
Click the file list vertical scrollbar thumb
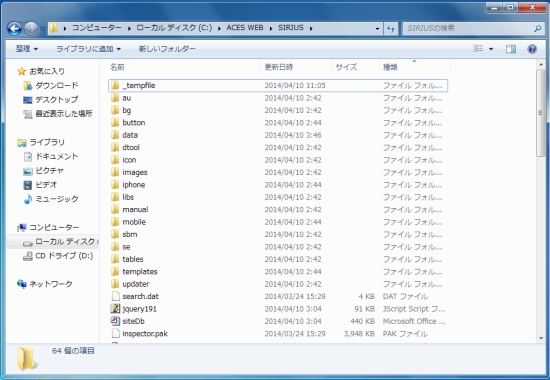pos(540,113)
